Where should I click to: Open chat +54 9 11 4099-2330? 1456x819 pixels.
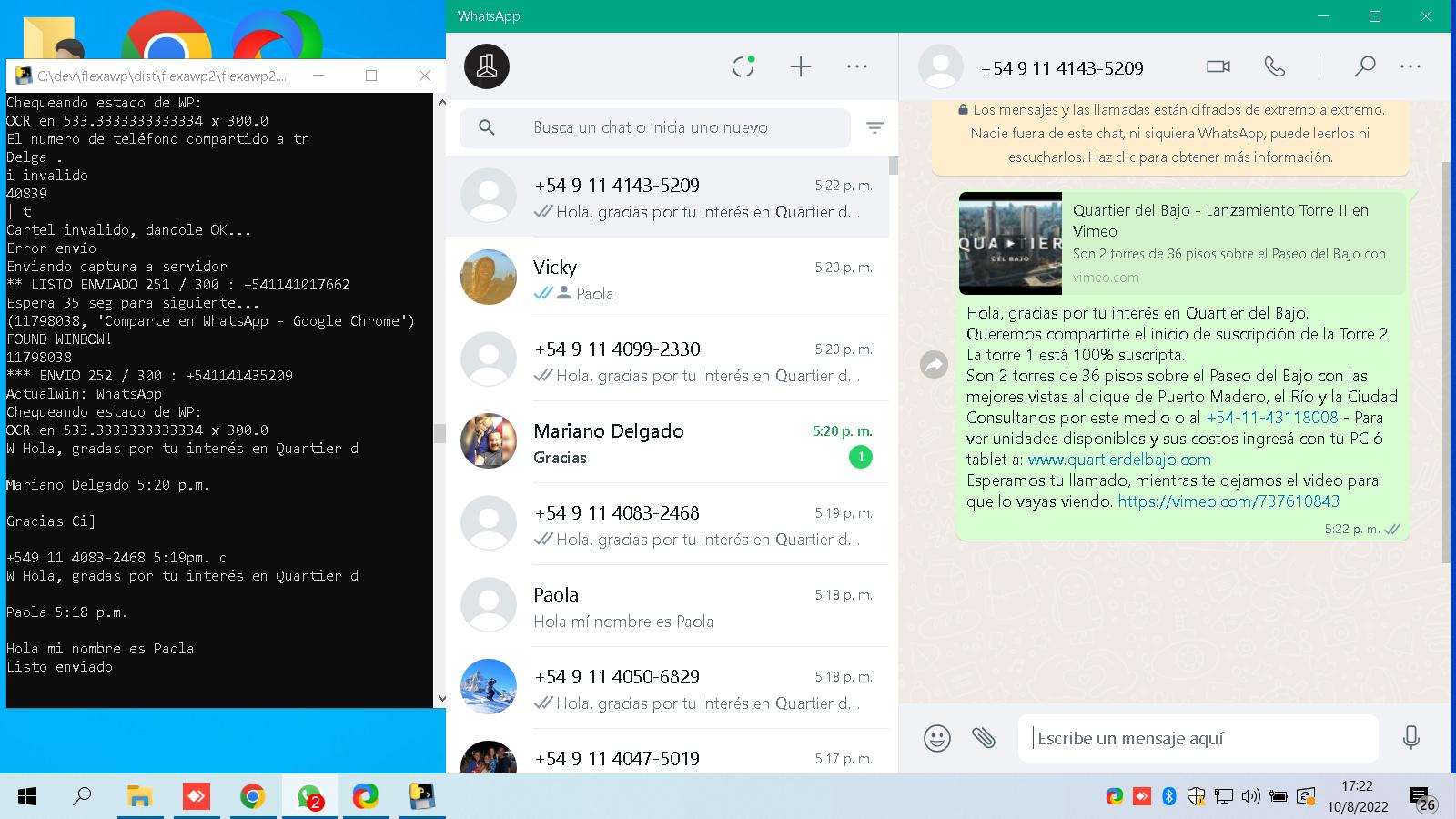pyautogui.click(x=667, y=360)
